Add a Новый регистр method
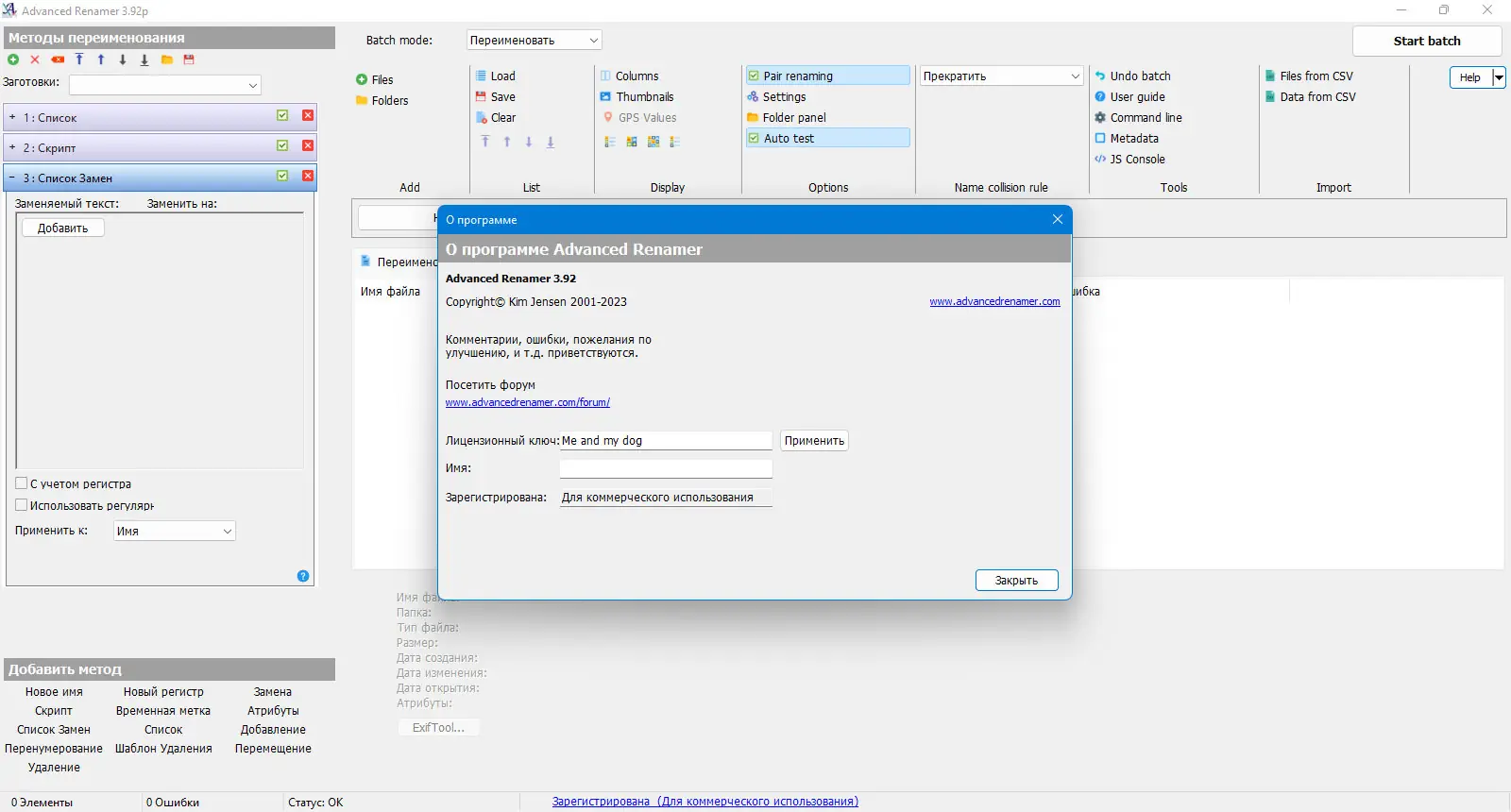This screenshot has height=812, width=1511. pos(163,692)
